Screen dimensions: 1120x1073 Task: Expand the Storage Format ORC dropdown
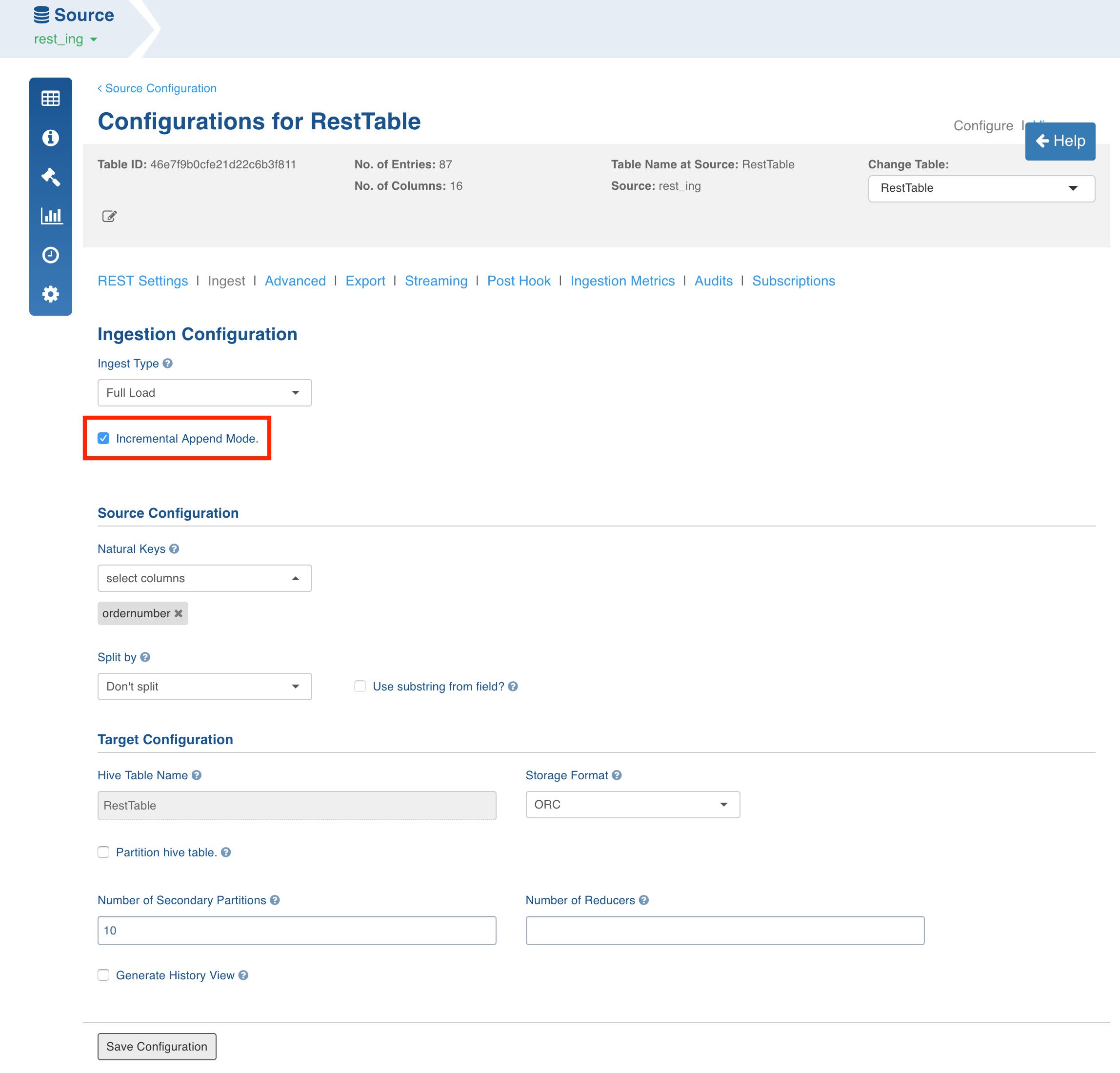click(632, 804)
